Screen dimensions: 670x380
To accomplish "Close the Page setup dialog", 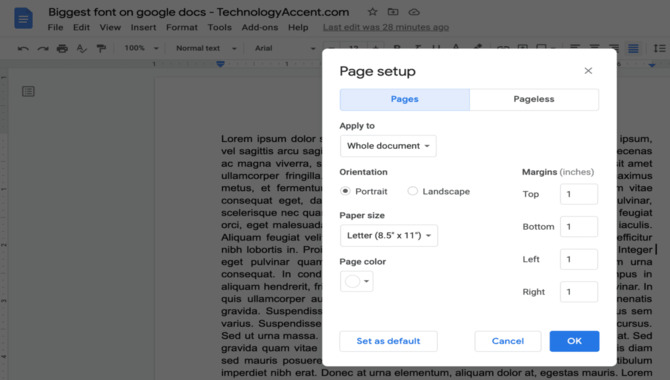I will [588, 71].
